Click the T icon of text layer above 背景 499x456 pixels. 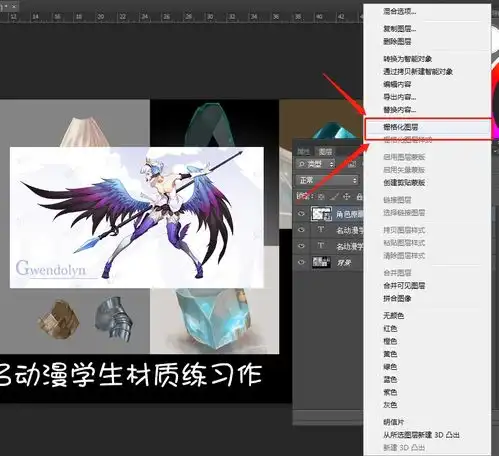pos(321,246)
